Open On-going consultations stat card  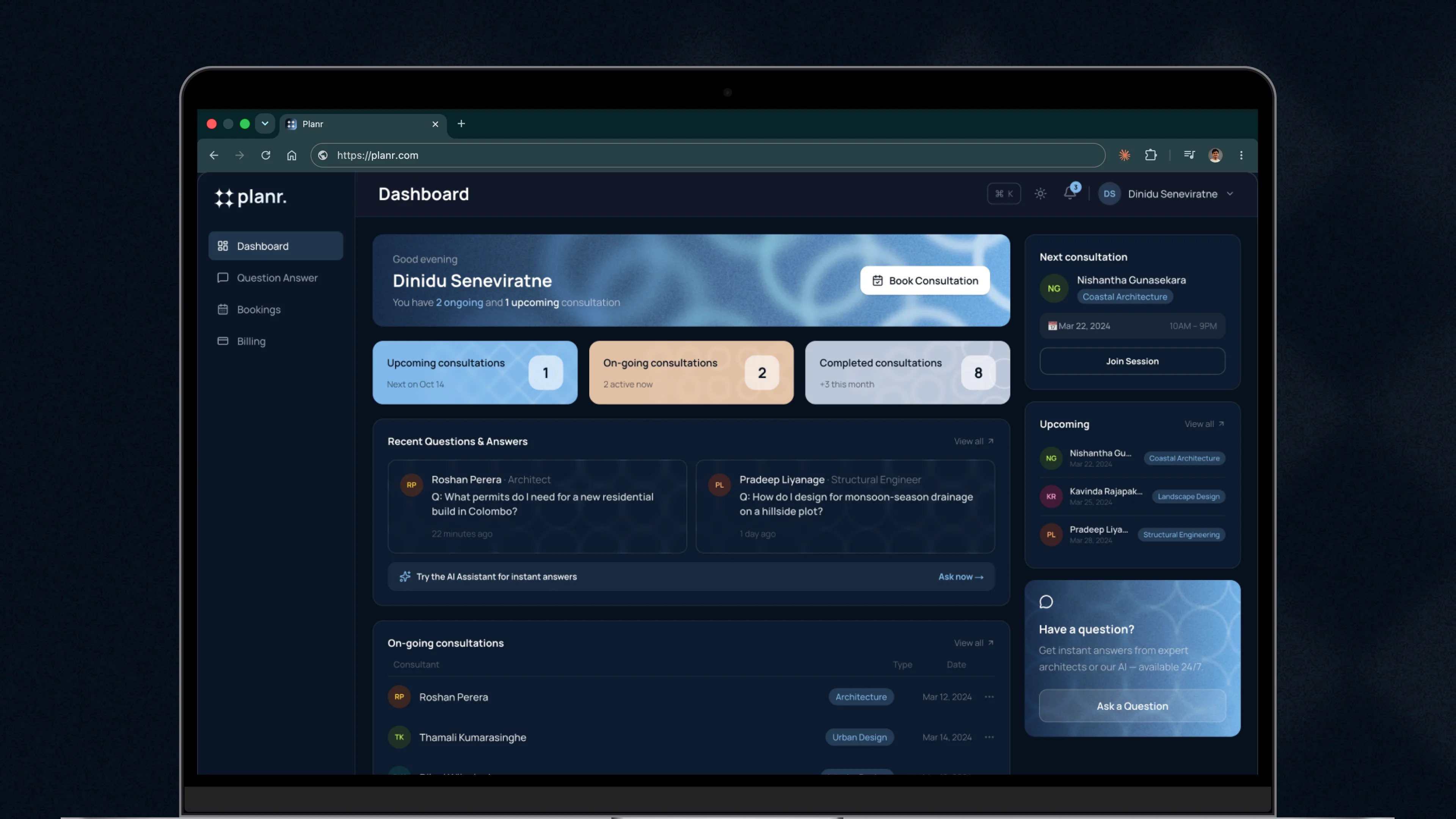pos(691,372)
